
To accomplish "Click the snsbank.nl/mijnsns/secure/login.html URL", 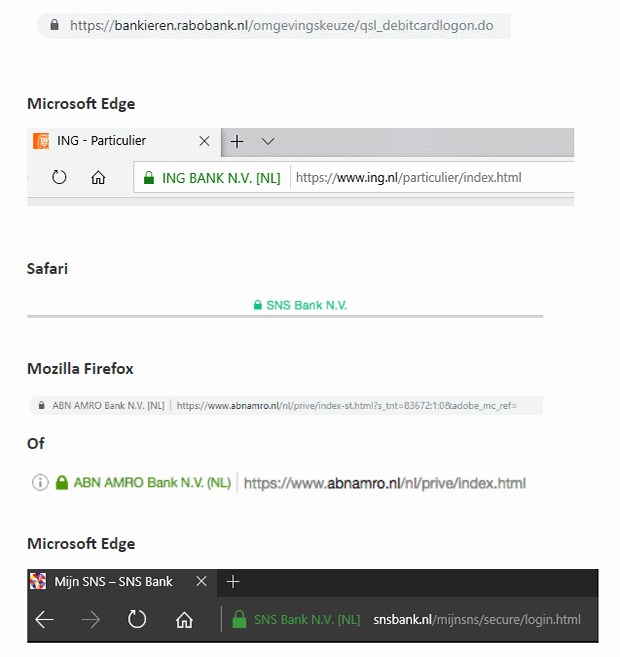I will 477,620.
